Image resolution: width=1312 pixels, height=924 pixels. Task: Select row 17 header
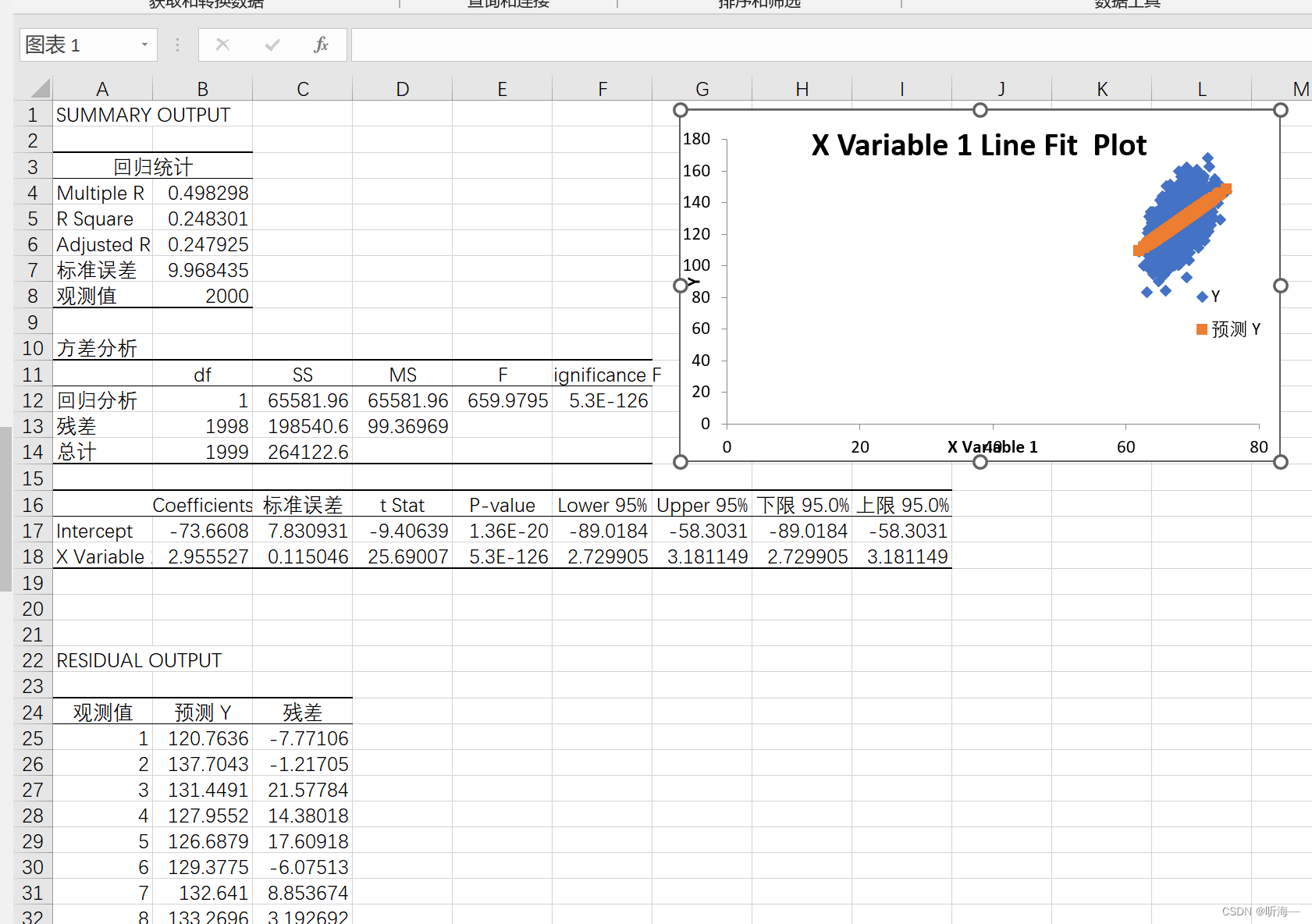(33, 531)
